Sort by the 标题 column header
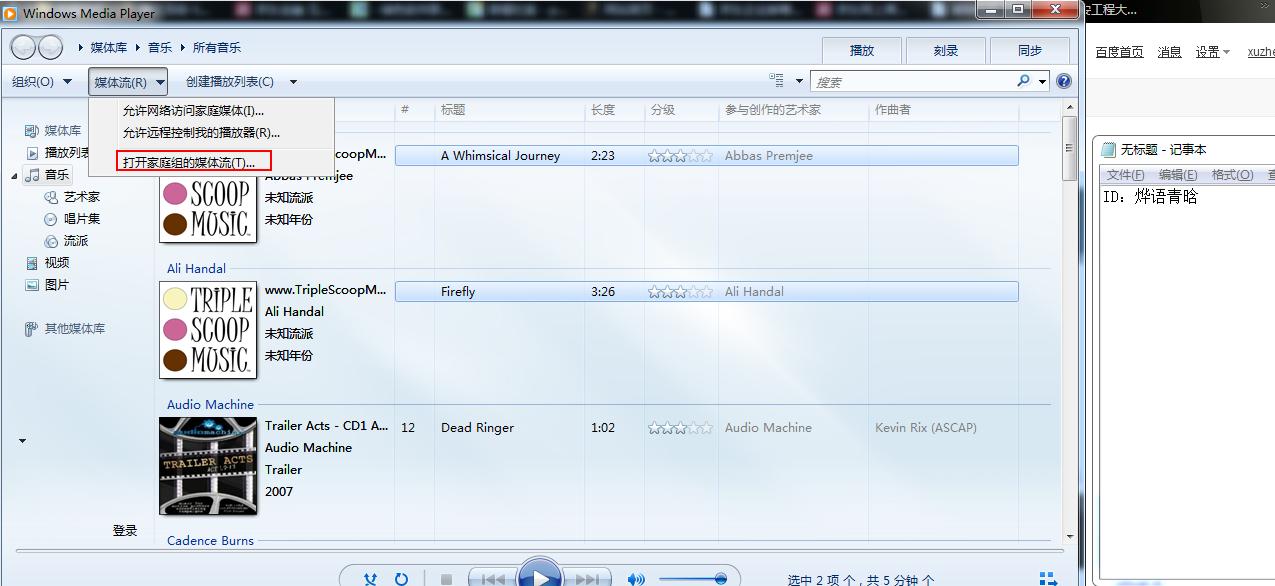Viewport: 1275px width, 586px height. pos(453,110)
